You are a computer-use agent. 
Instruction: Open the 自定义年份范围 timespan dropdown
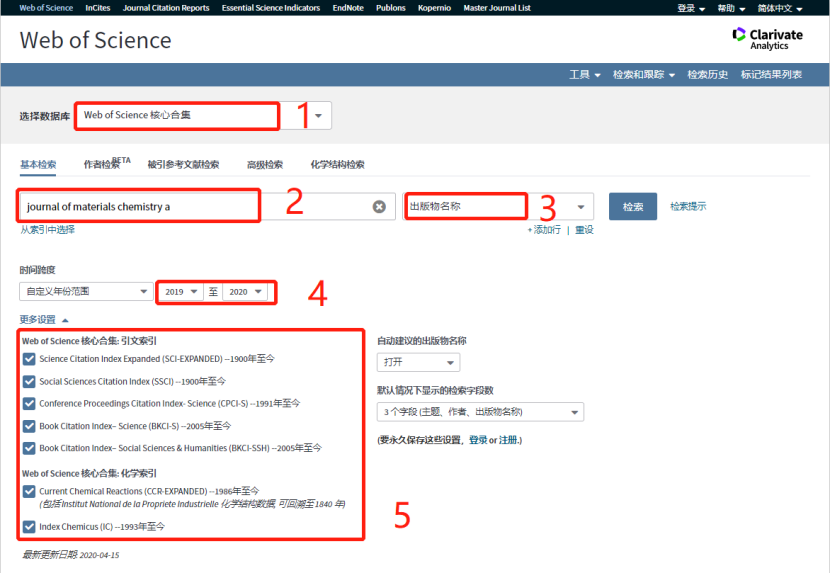(86, 292)
